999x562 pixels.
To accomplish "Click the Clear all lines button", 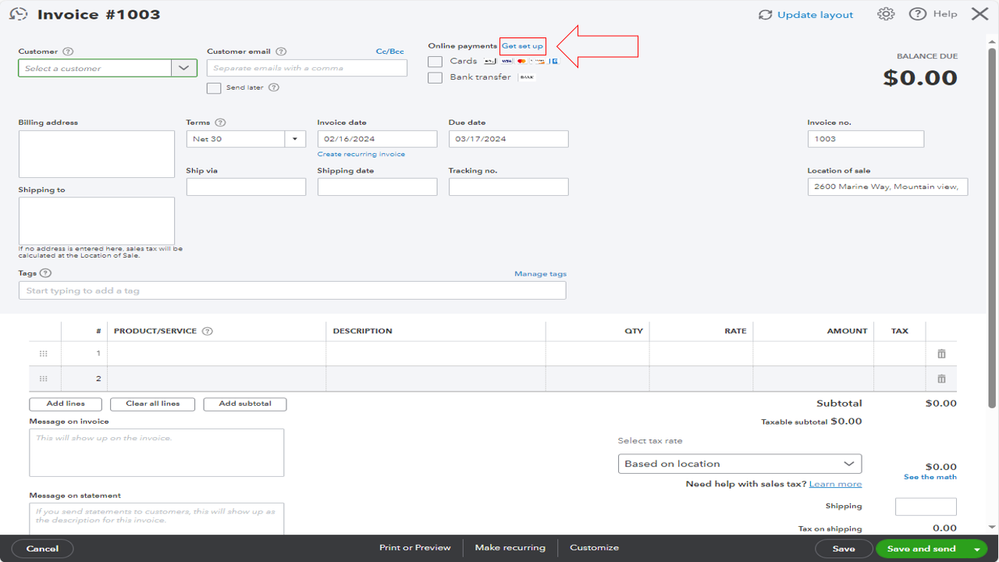I will tap(152, 404).
